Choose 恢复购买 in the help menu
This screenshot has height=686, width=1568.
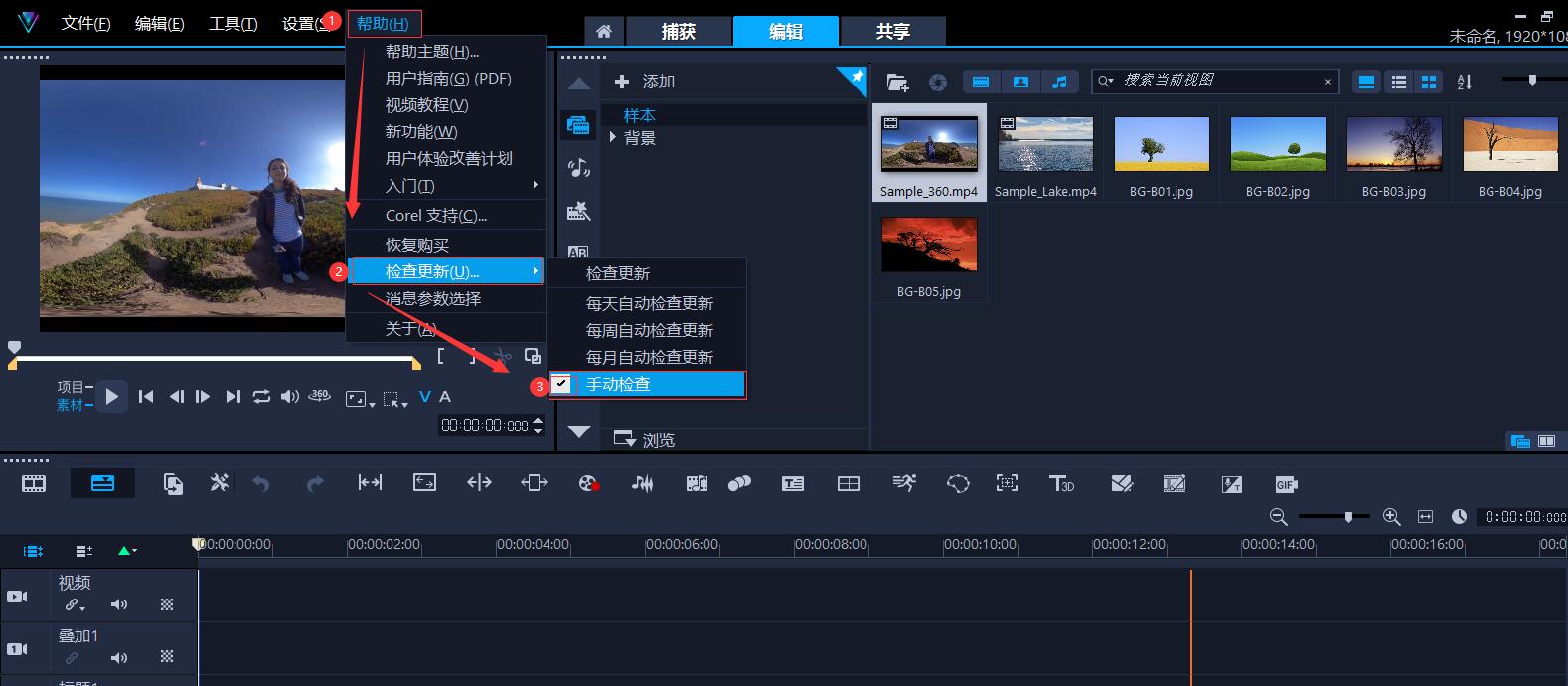pyautogui.click(x=445, y=245)
